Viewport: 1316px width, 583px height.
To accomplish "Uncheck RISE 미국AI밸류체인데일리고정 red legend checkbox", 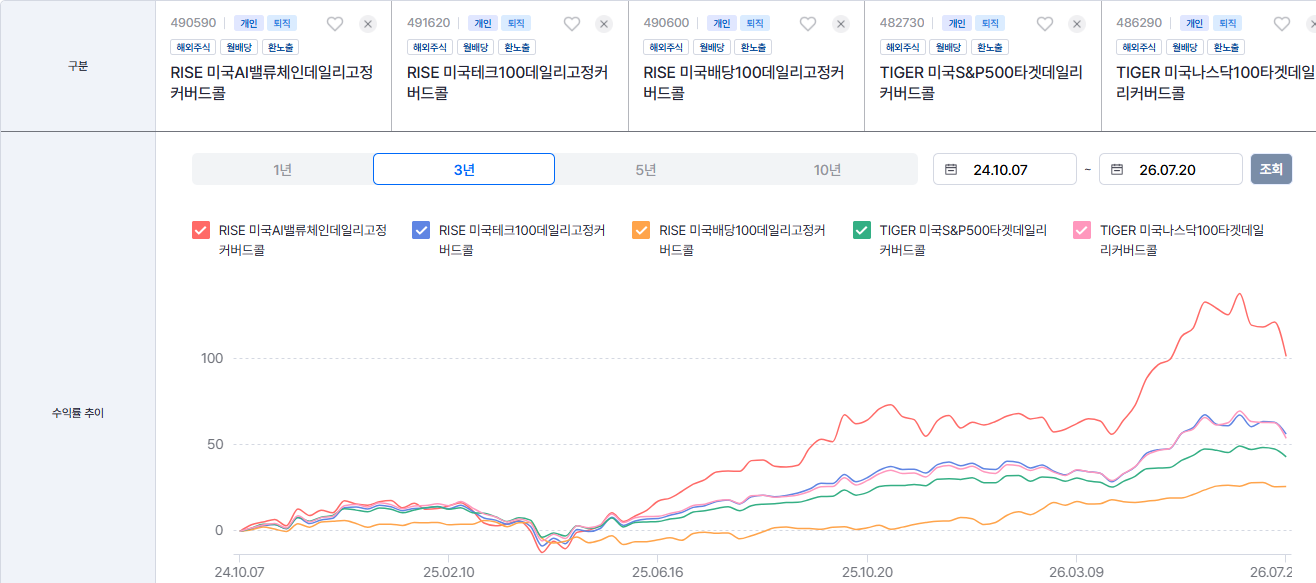I will pos(200,230).
